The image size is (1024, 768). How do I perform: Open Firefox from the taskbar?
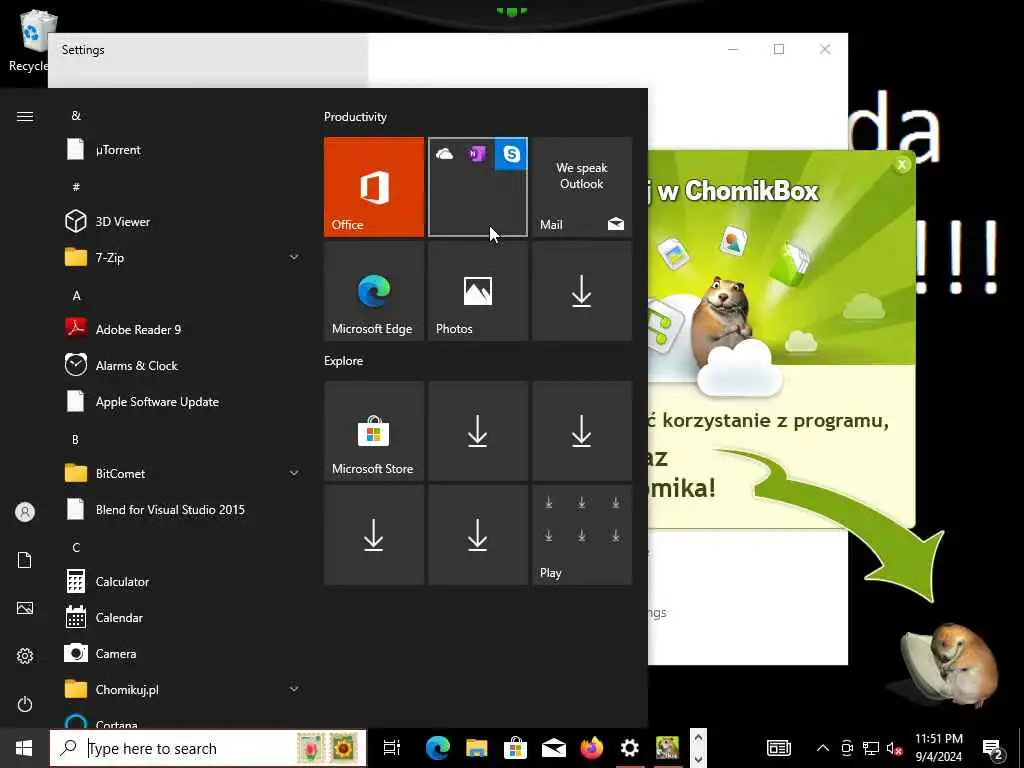(x=592, y=748)
